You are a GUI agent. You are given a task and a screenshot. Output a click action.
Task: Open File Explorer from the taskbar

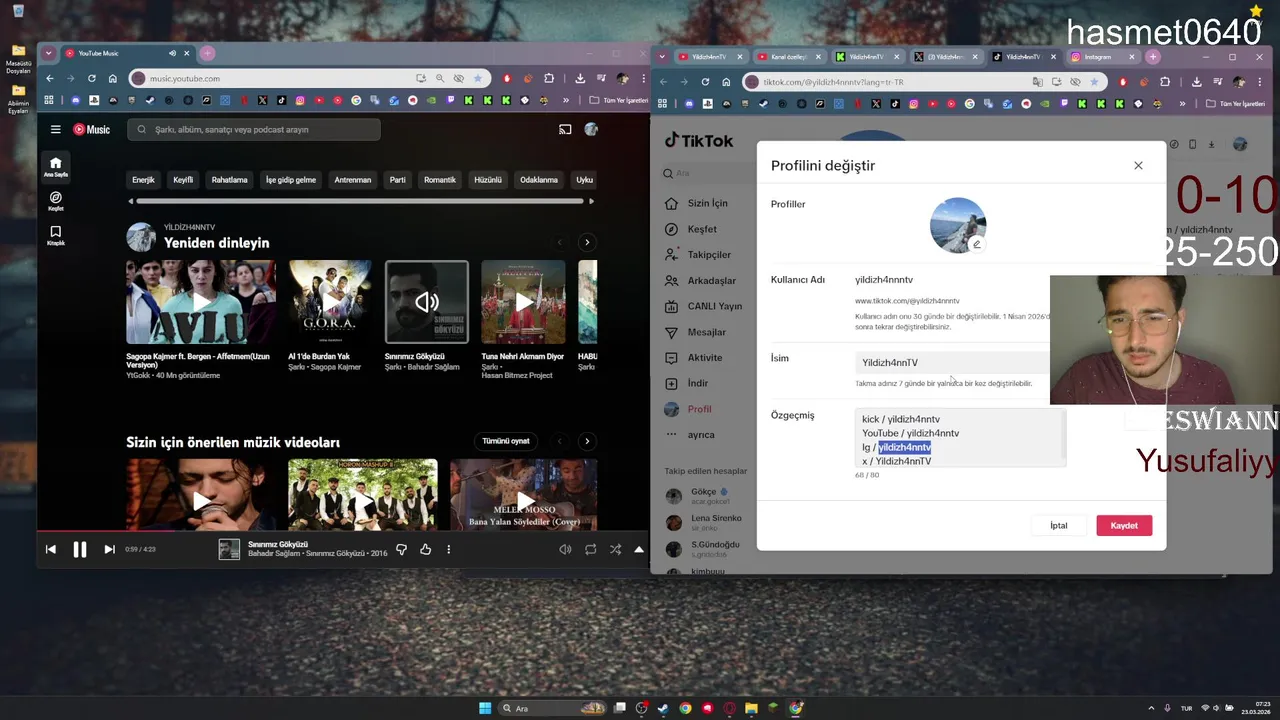coord(751,708)
